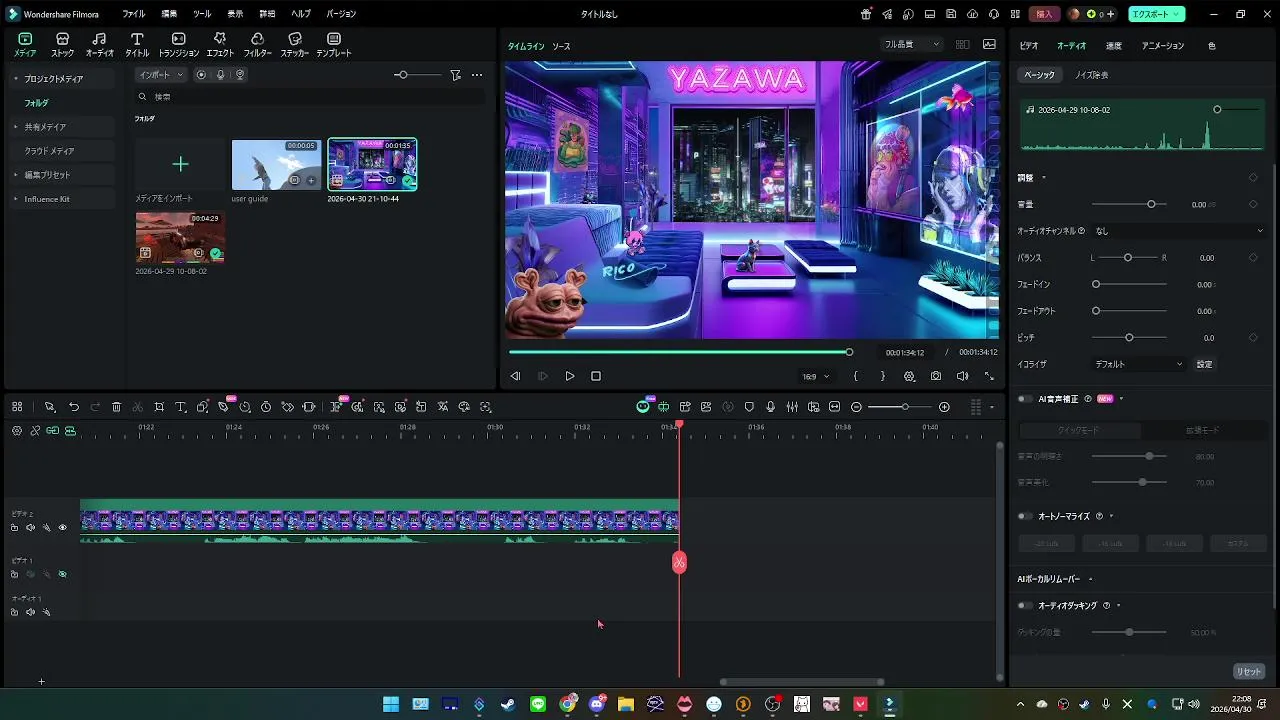Delete selected clip with trash icon
1280x720 pixels.
pyautogui.click(x=116, y=407)
